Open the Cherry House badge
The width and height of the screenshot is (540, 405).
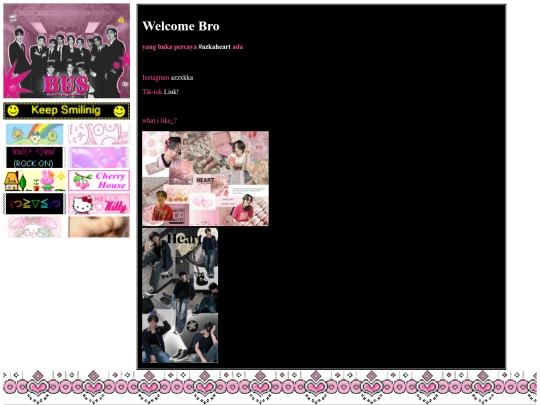99,180
